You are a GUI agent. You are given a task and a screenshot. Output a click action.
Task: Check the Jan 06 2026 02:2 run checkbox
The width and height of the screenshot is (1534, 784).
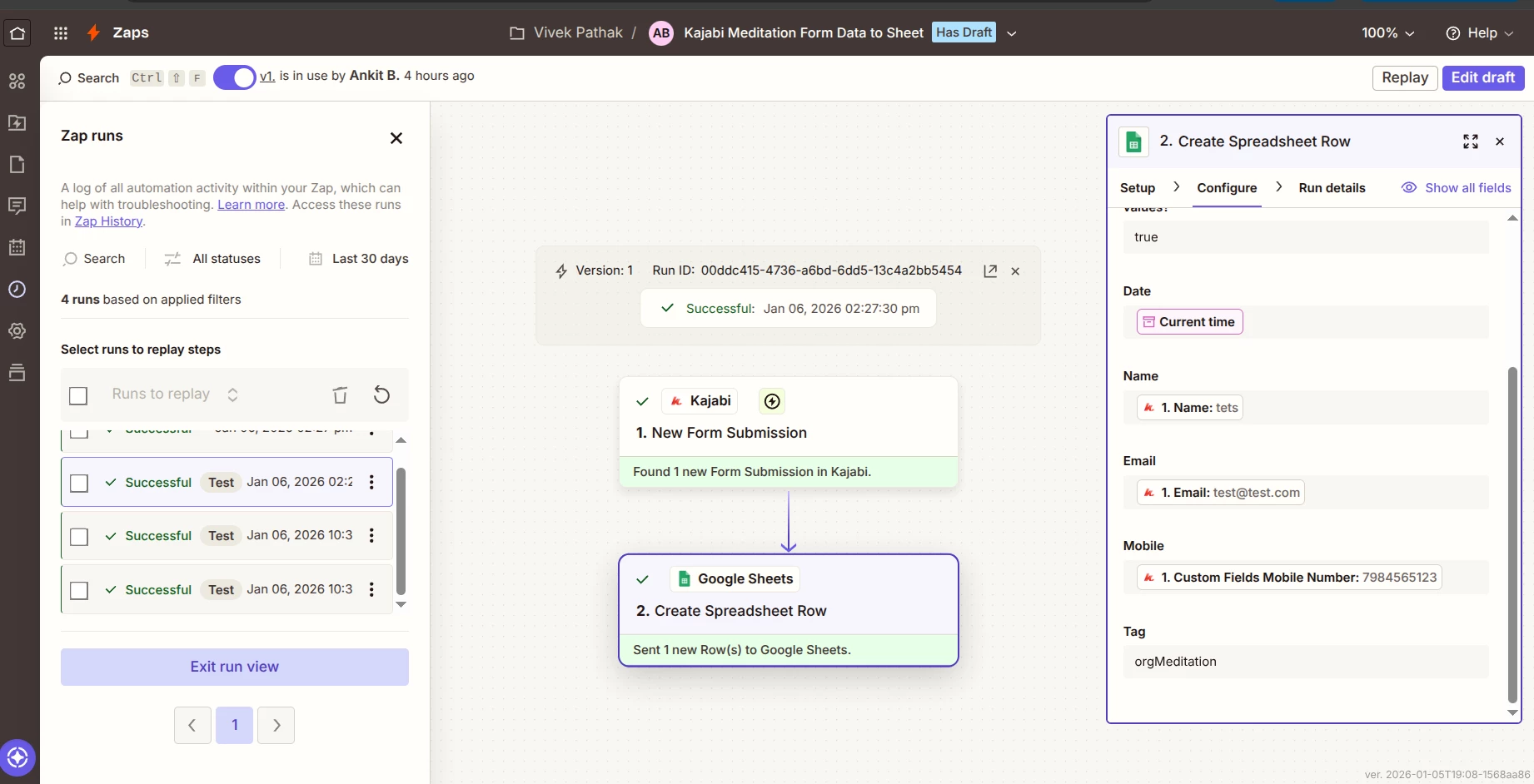tap(79, 483)
